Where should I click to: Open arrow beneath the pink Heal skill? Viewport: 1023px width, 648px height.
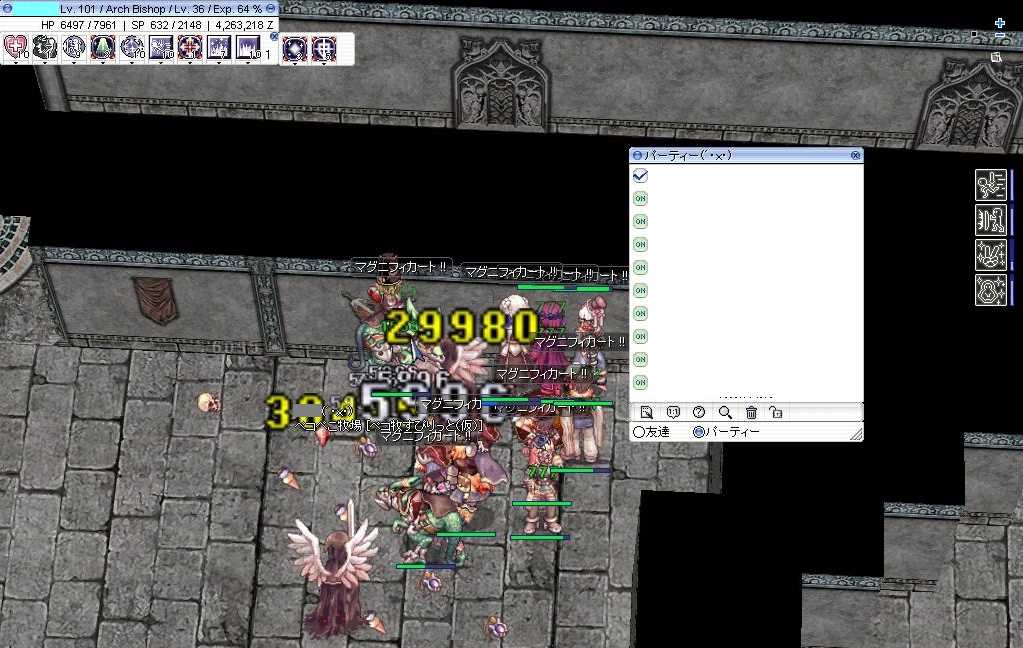[16, 63]
